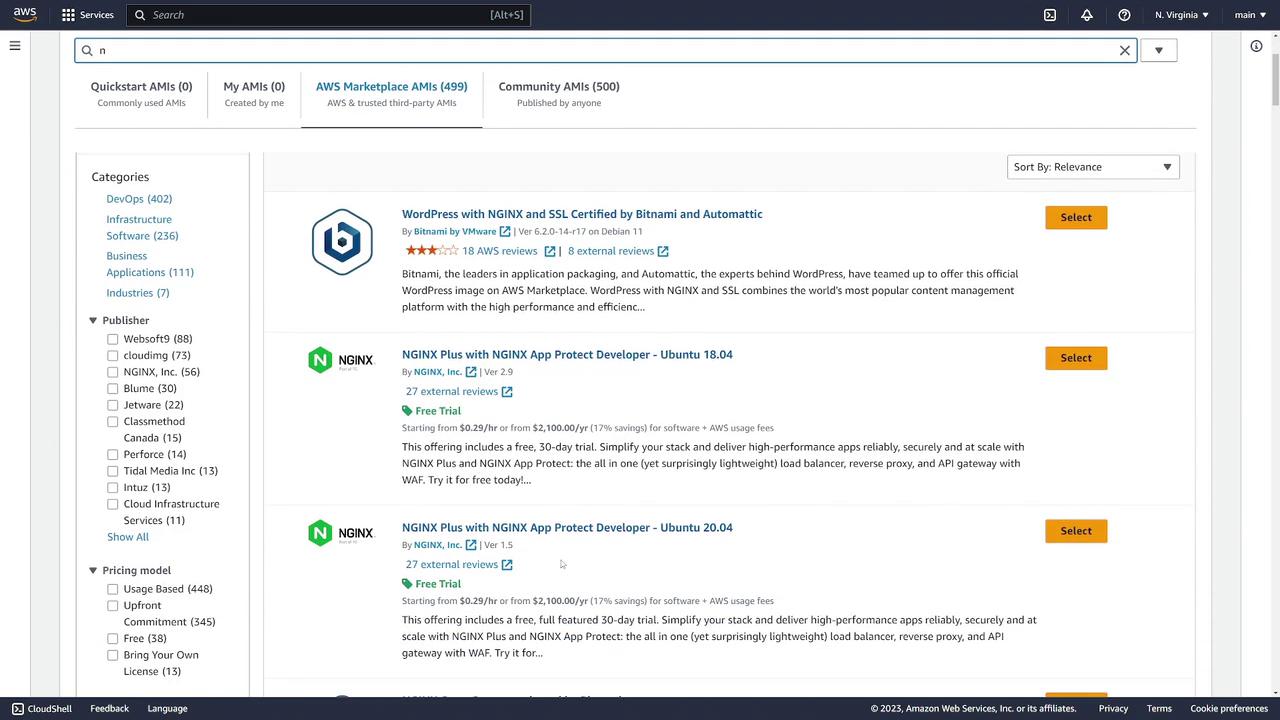Image resolution: width=1280 pixels, height=720 pixels.
Task: Open 18 AWS reviews link
Action: 499,251
